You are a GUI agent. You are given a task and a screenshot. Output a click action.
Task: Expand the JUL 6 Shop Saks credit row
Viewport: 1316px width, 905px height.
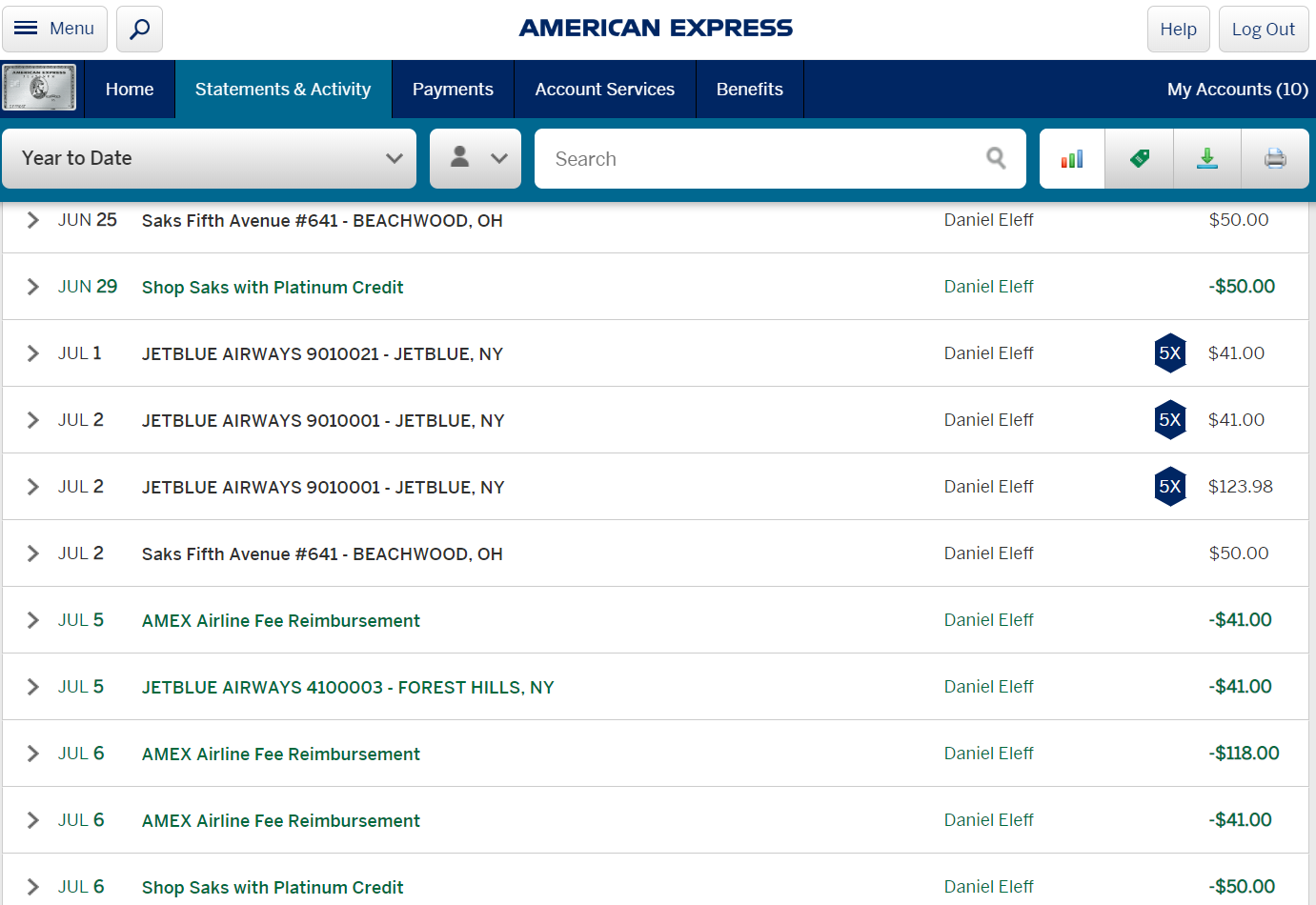(33, 887)
